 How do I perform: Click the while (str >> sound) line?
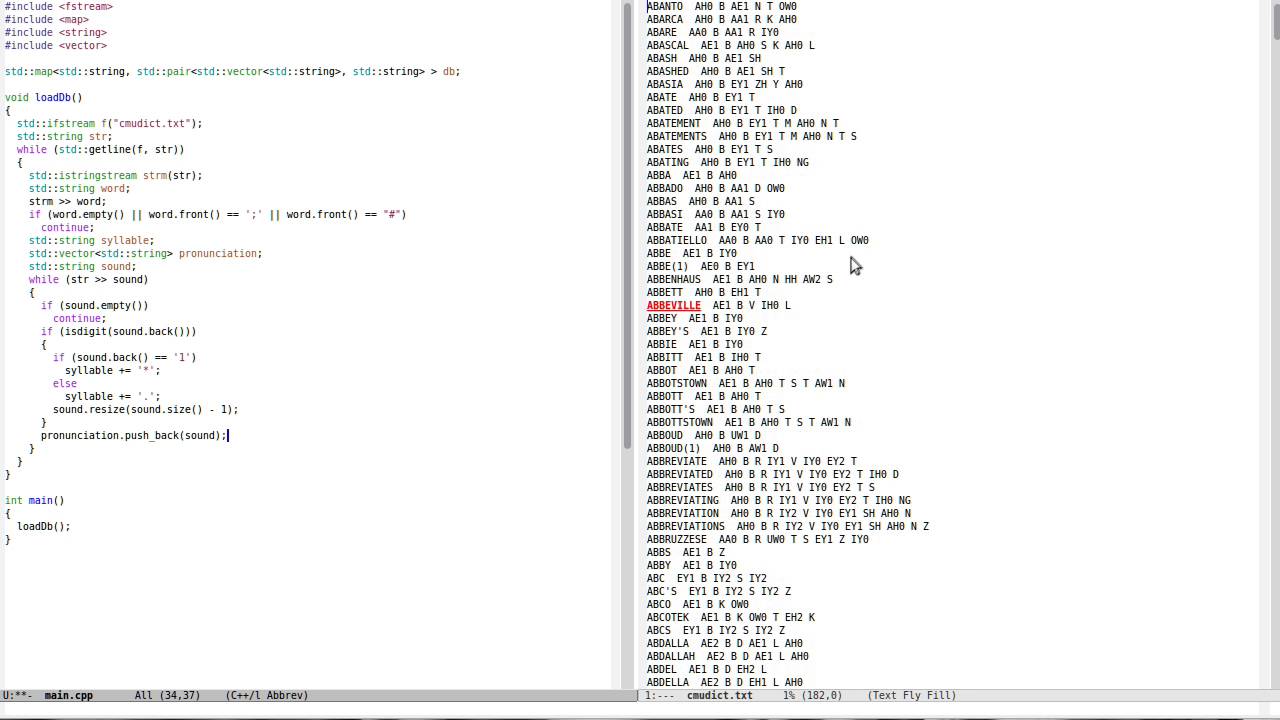[x=89, y=279]
